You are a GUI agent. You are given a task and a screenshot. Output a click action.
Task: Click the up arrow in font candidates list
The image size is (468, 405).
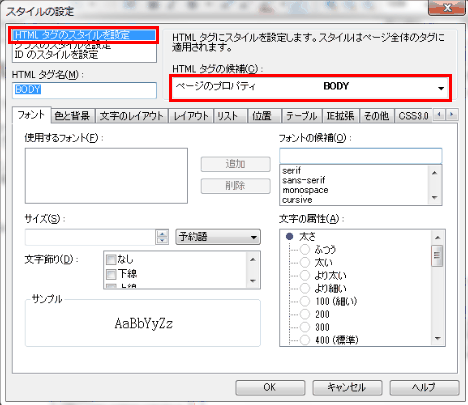pyautogui.click(x=434, y=173)
